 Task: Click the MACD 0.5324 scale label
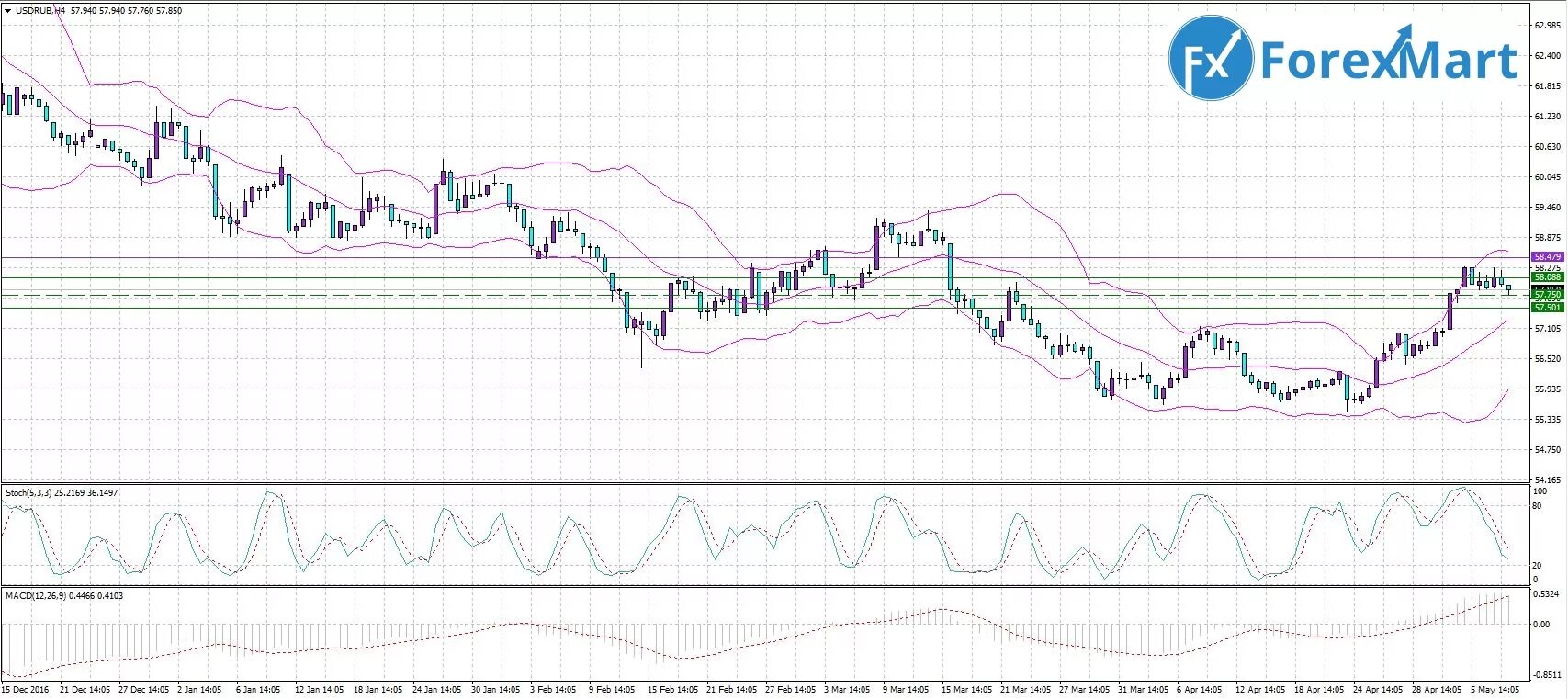pos(1548,594)
